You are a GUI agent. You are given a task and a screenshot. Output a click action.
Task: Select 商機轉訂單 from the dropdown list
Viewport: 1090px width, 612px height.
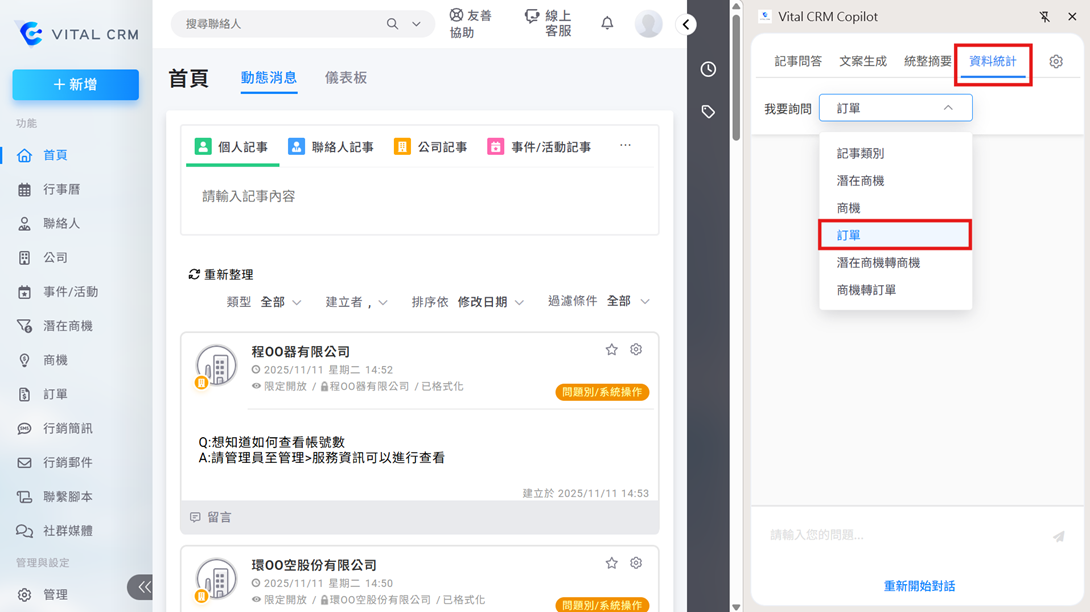click(866, 290)
